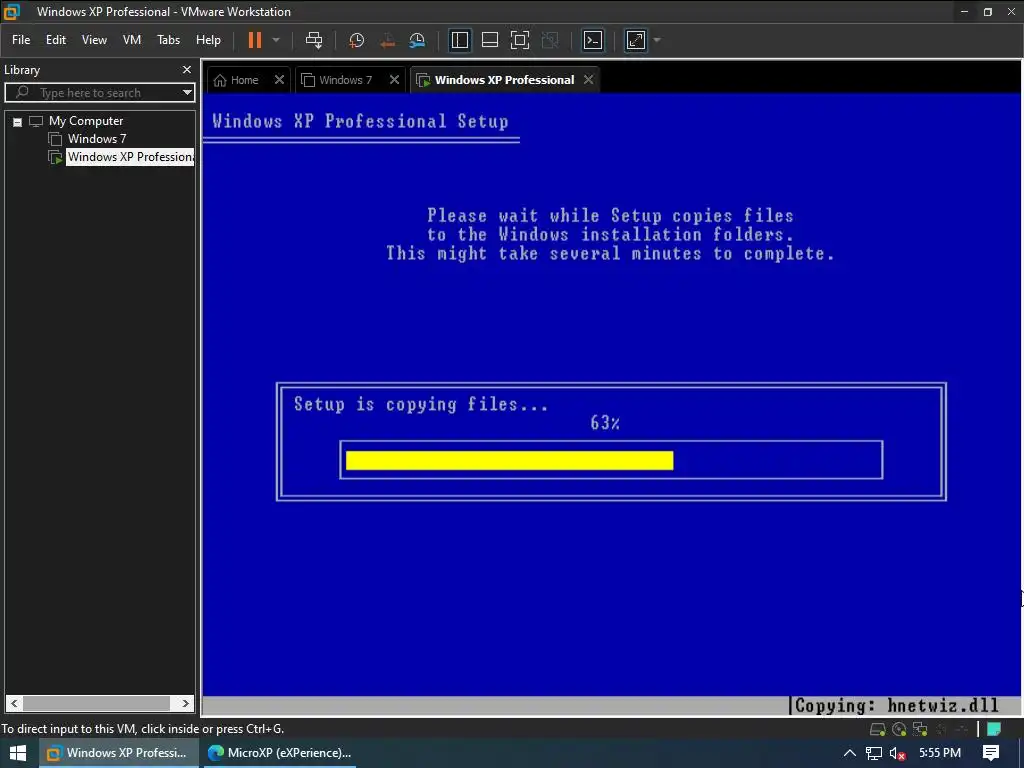Click the 'Setup is copying files...' text
1024x768 pixels.
coord(421,404)
